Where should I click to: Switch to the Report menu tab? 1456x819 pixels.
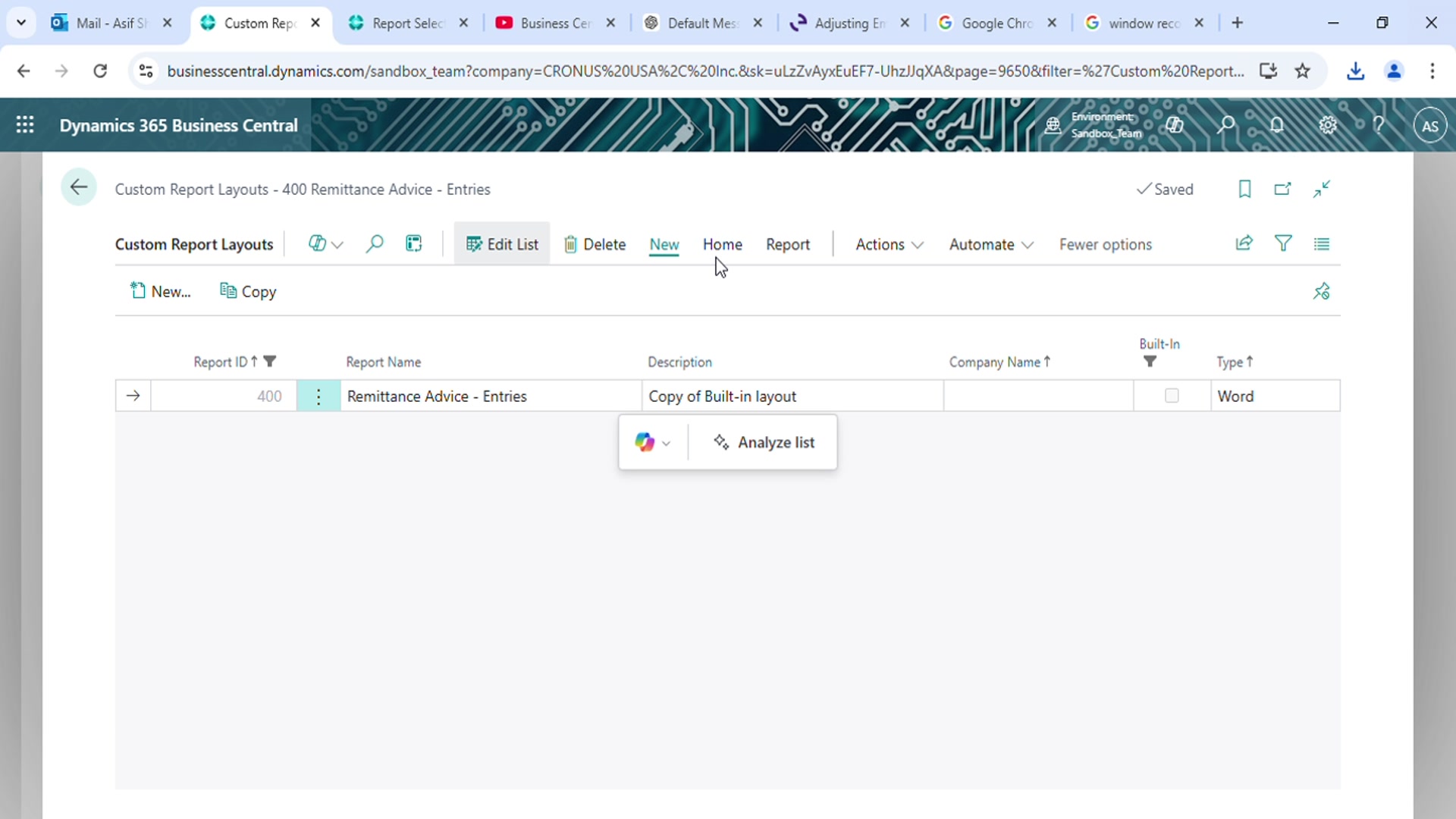(x=788, y=244)
